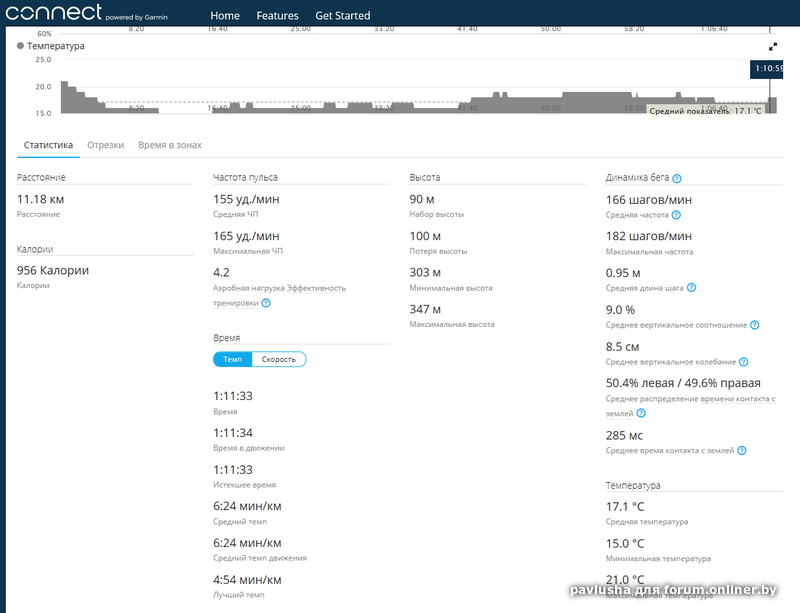The image size is (800, 613).
Task: Click the 1:10:59 chart time marker
Action: (x=767, y=69)
